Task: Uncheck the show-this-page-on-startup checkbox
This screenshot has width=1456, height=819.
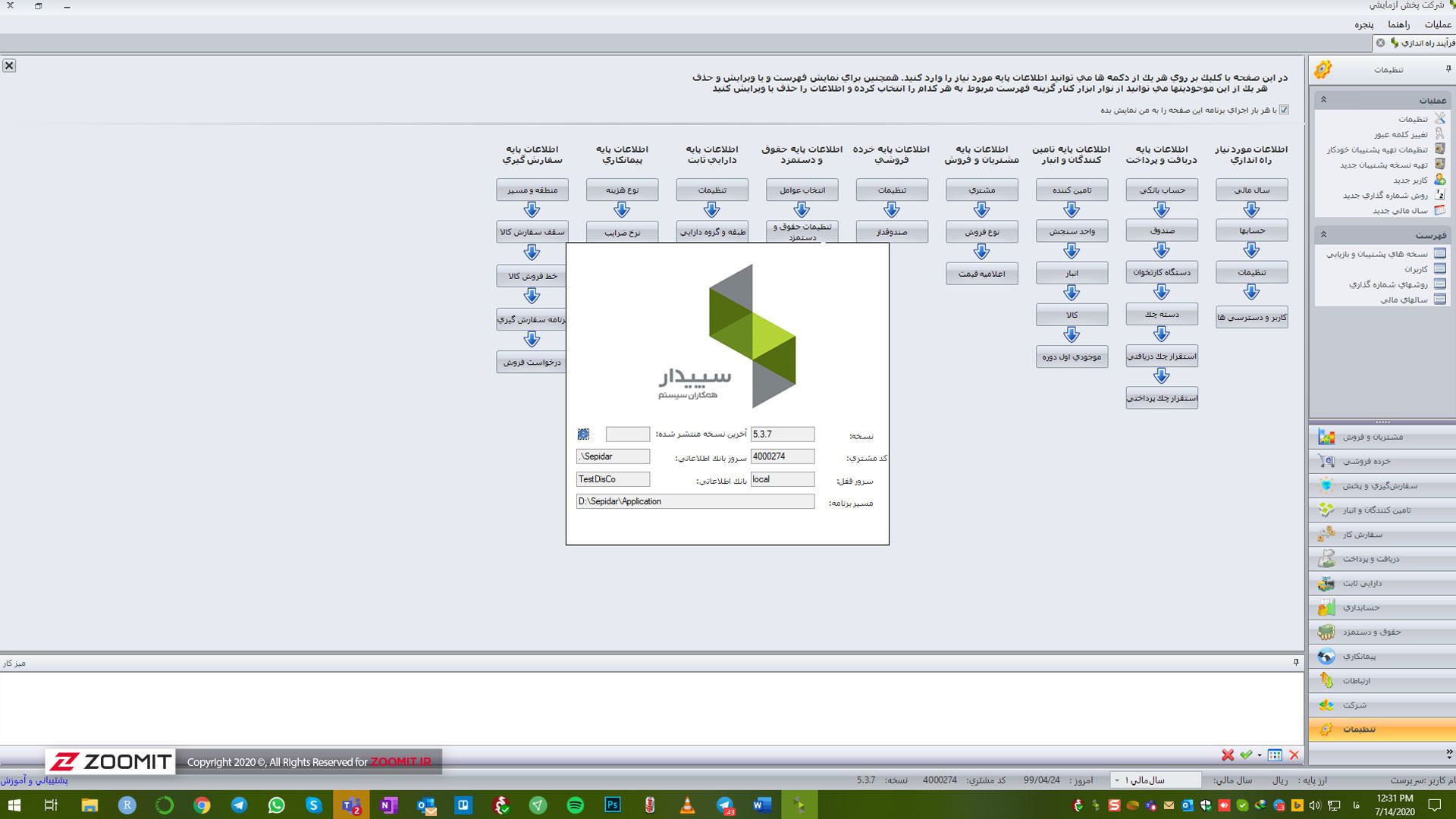Action: [x=1284, y=110]
